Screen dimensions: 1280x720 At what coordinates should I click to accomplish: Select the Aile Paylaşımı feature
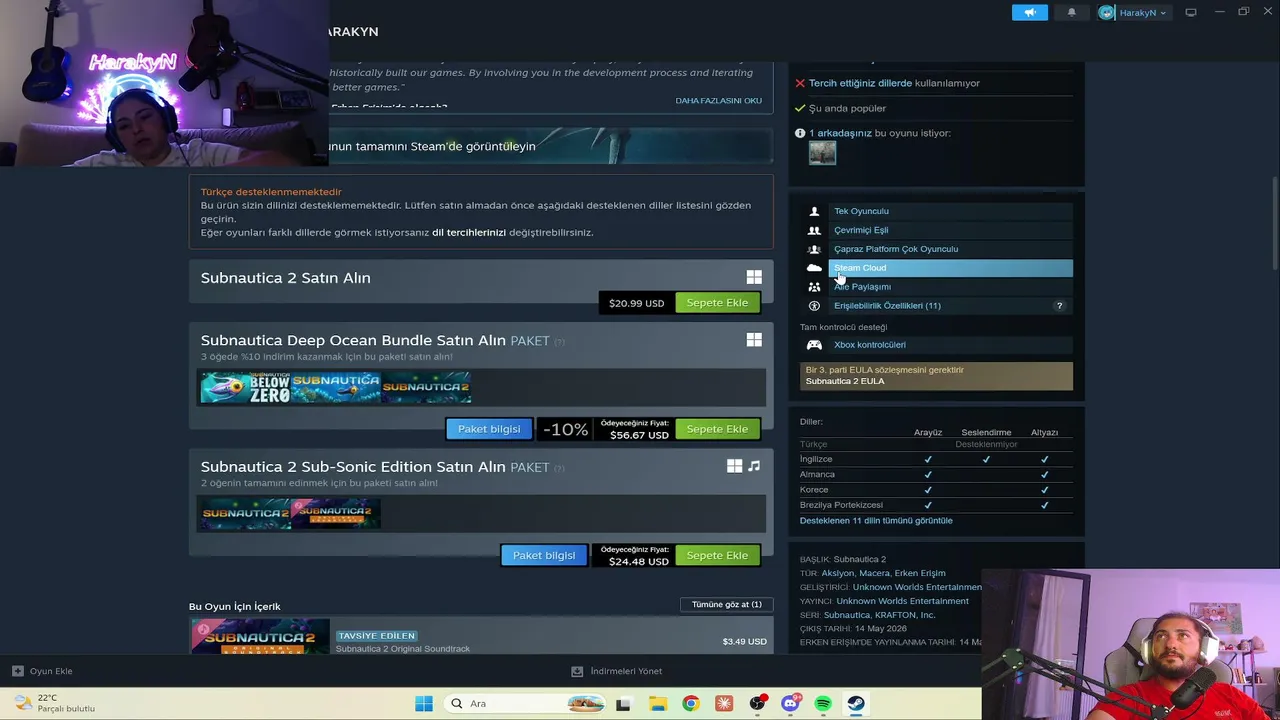(950, 287)
